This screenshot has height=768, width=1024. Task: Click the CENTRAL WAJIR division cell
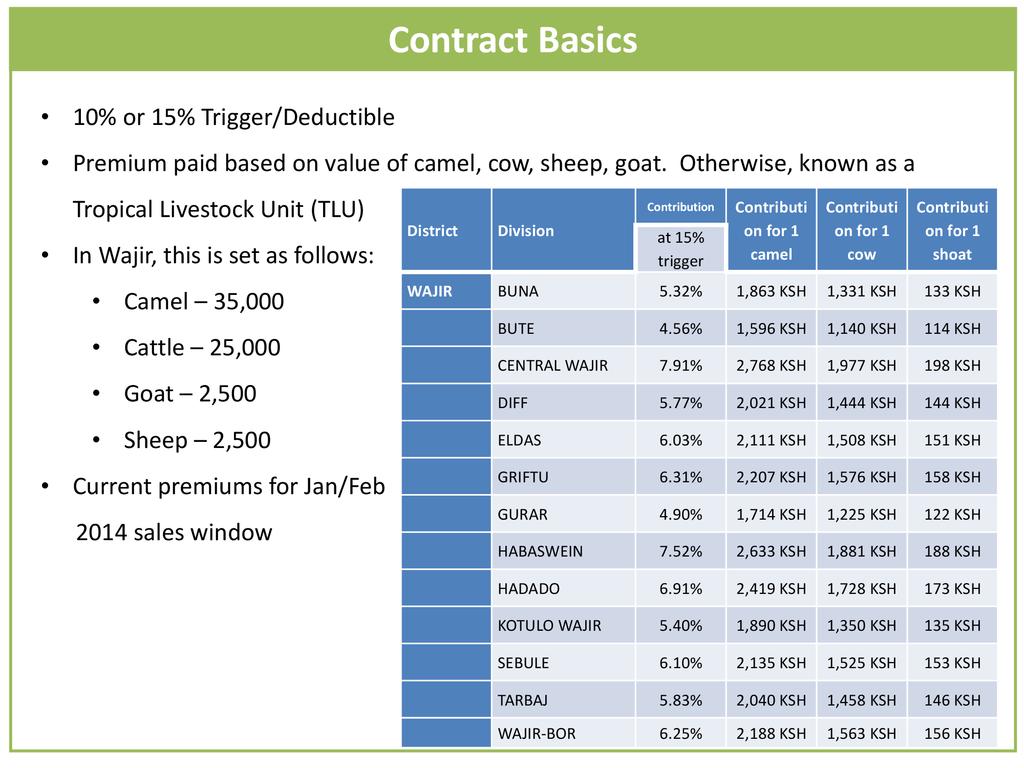(552, 366)
